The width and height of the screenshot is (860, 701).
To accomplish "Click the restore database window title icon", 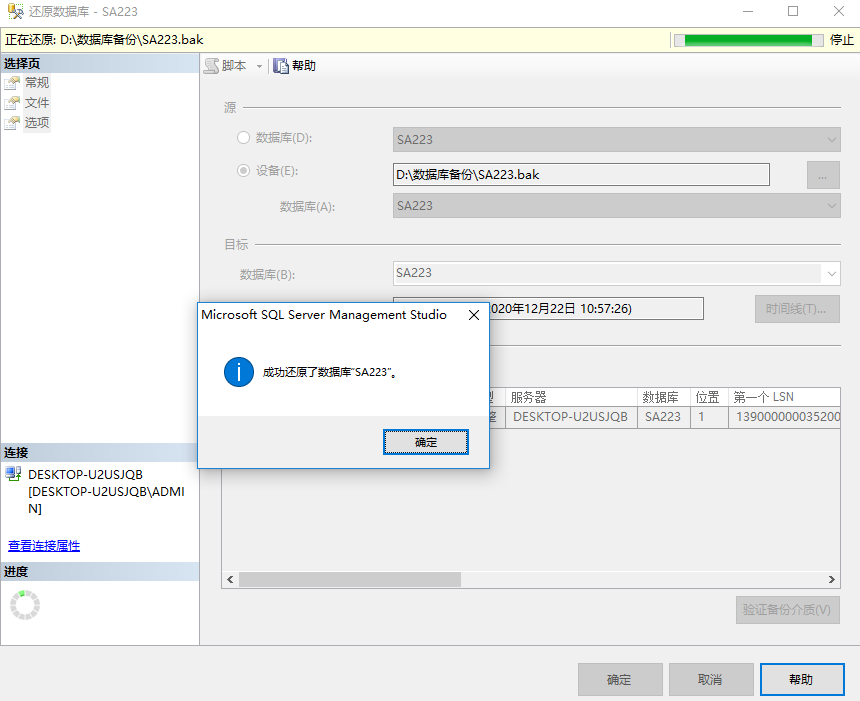I will click(x=15, y=12).
